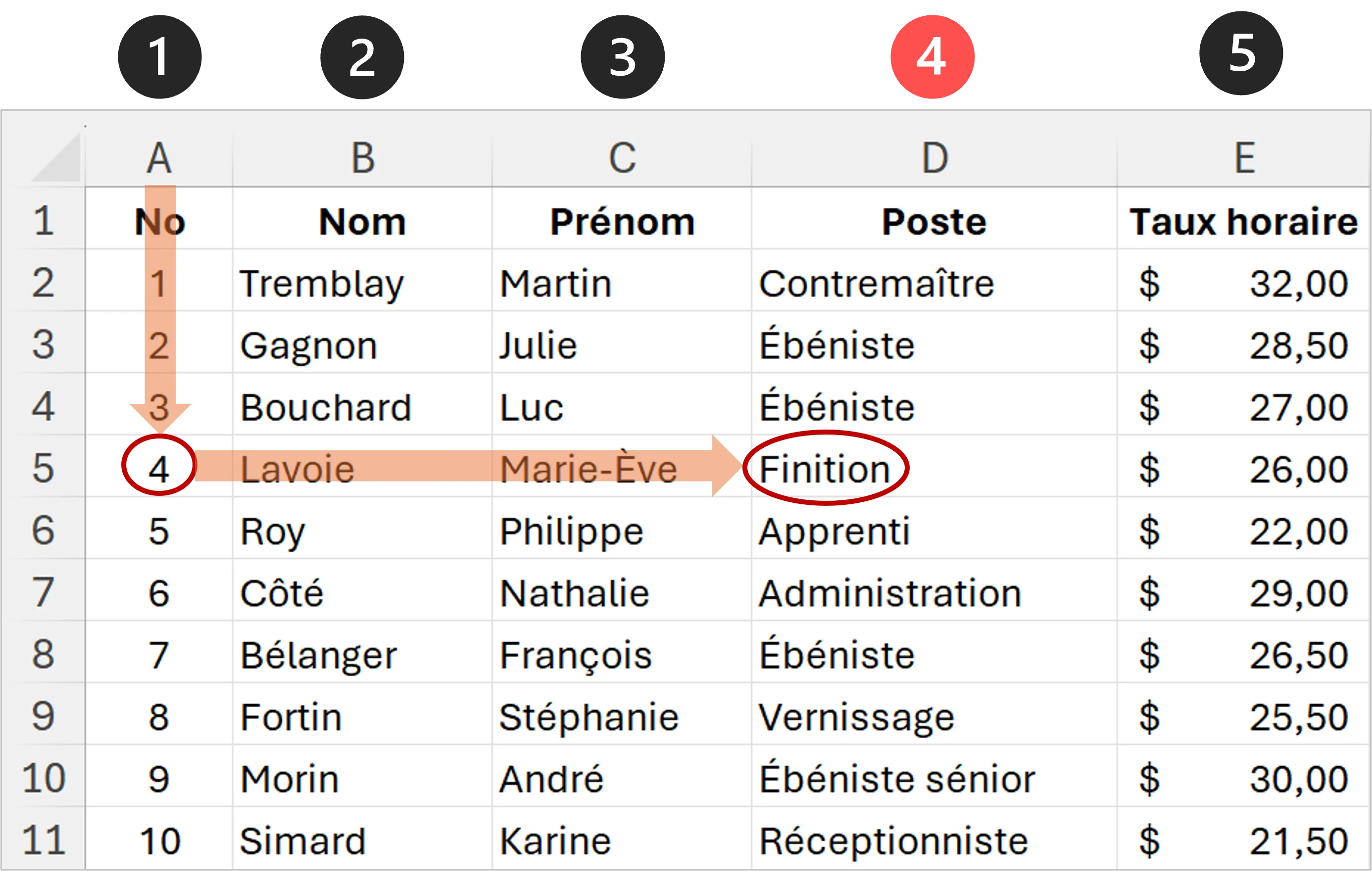Select row 11 header

tap(43, 840)
